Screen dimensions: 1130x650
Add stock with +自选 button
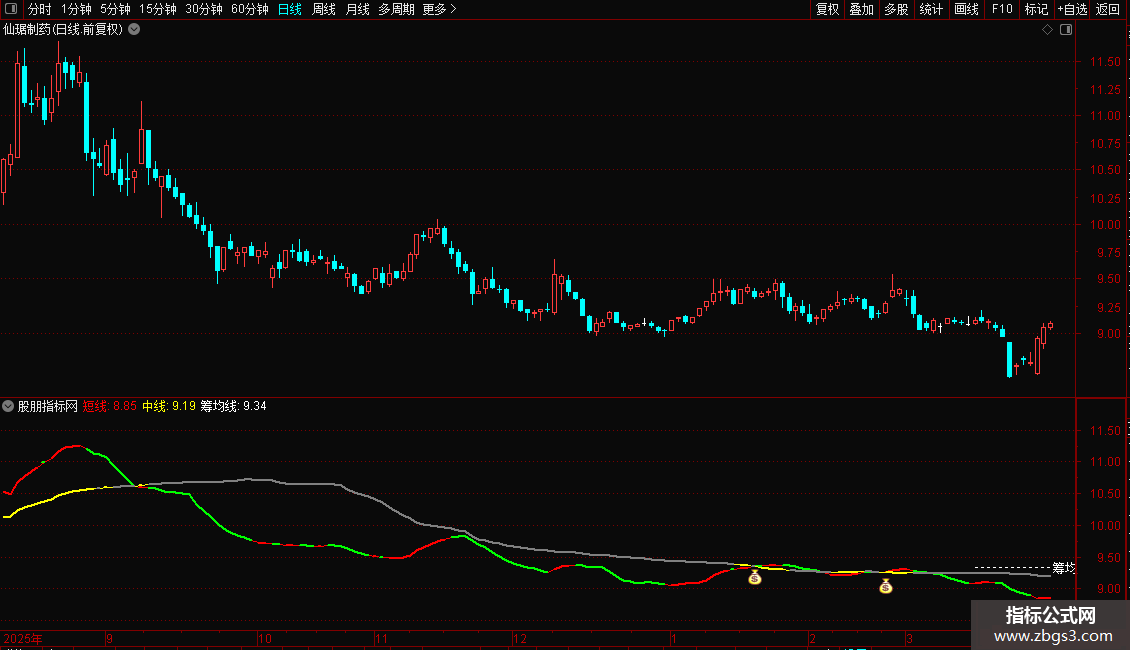(x=1072, y=9)
